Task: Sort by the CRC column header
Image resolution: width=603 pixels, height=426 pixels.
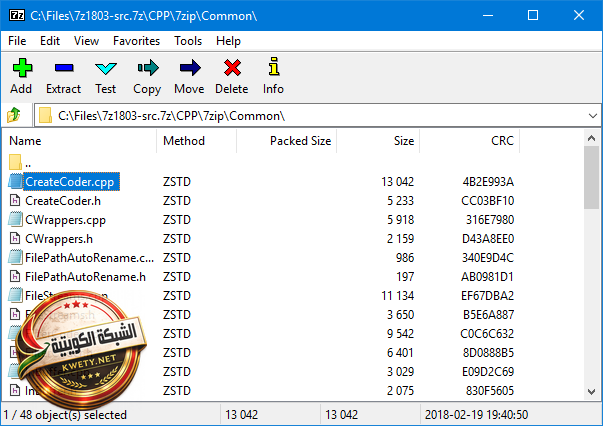Action: pos(502,141)
